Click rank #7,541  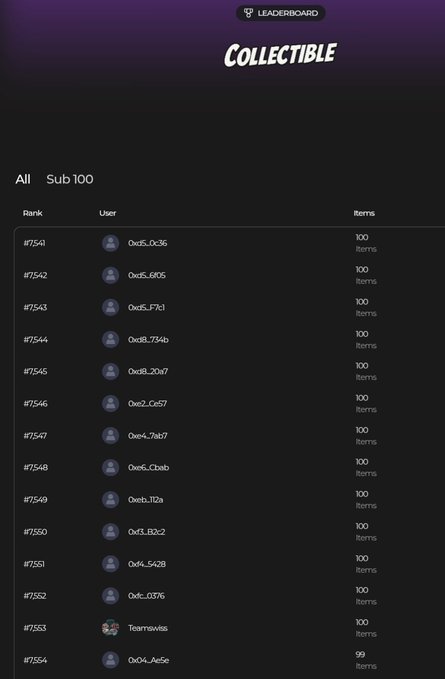click(34, 243)
